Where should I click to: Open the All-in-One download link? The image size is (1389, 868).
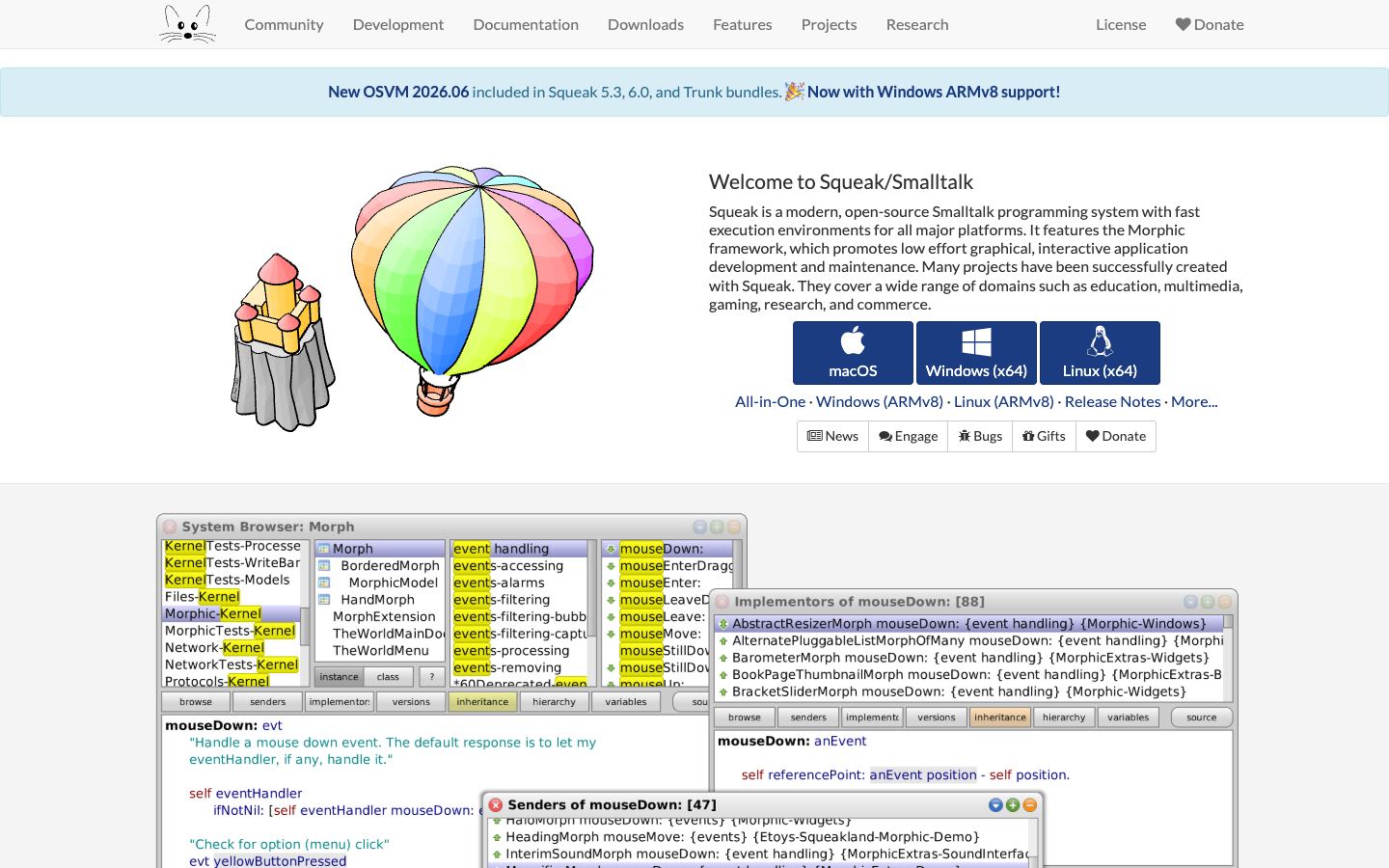click(x=770, y=401)
